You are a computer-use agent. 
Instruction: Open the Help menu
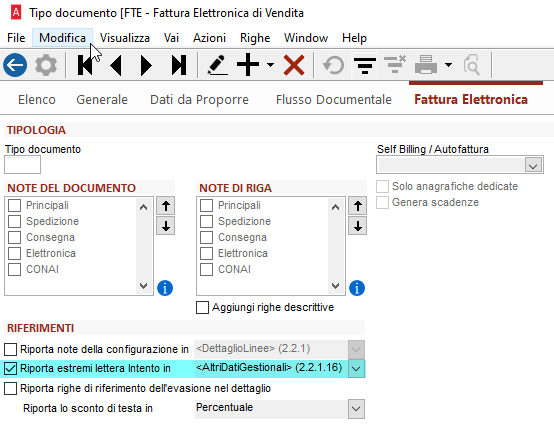coord(354,38)
